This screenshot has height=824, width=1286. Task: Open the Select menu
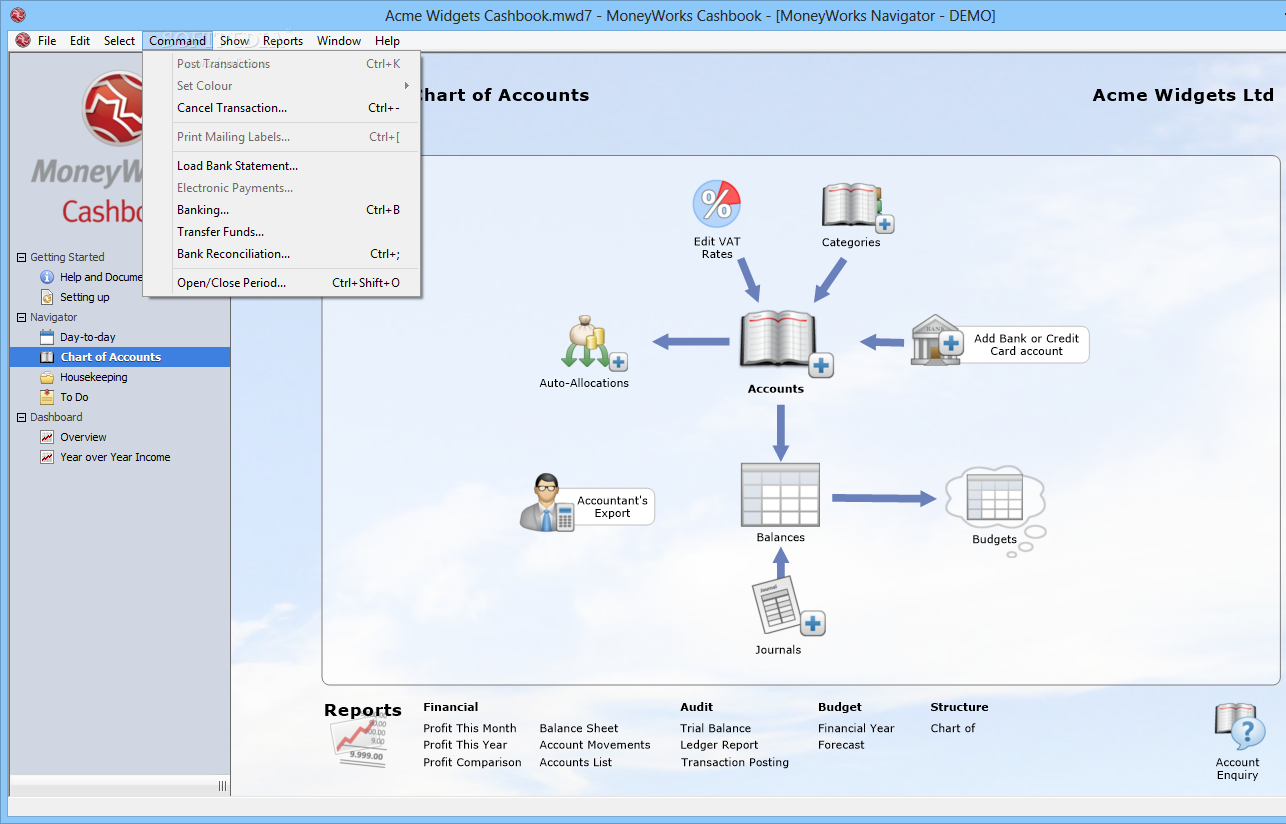click(x=119, y=41)
